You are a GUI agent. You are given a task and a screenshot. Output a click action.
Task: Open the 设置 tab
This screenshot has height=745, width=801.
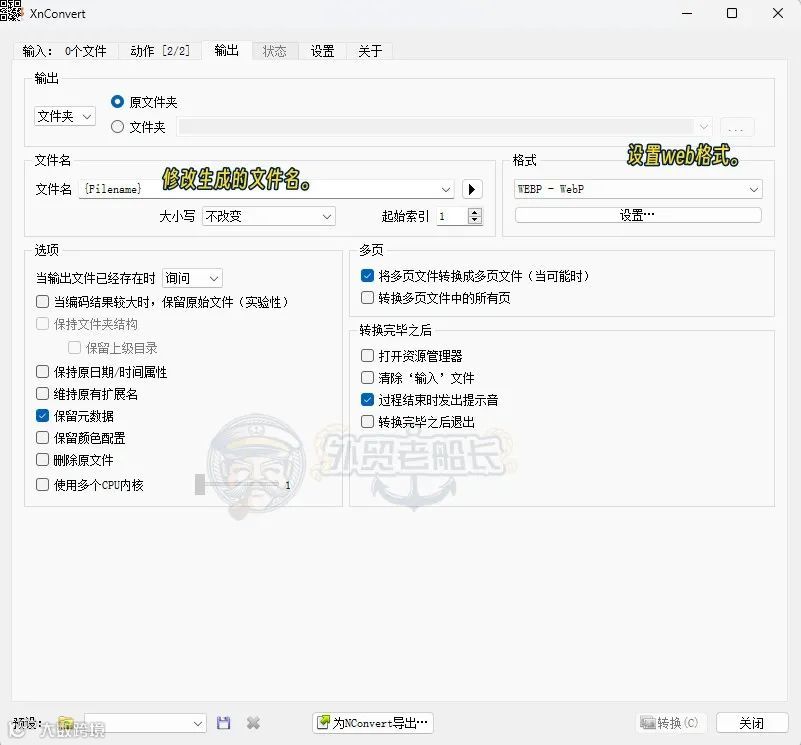point(322,51)
